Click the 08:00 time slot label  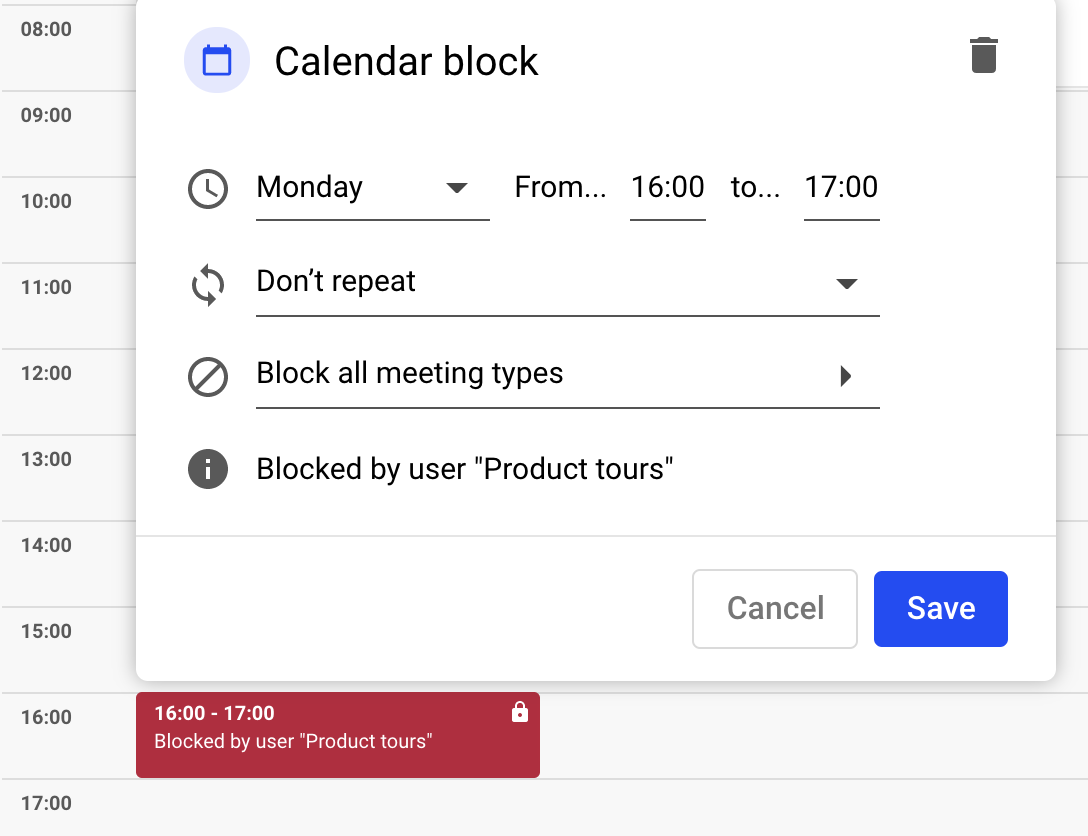[x=46, y=29]
